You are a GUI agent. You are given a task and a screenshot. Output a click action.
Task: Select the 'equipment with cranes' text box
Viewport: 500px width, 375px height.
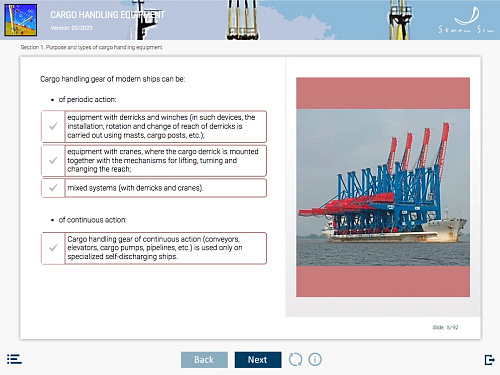point(166,160)
